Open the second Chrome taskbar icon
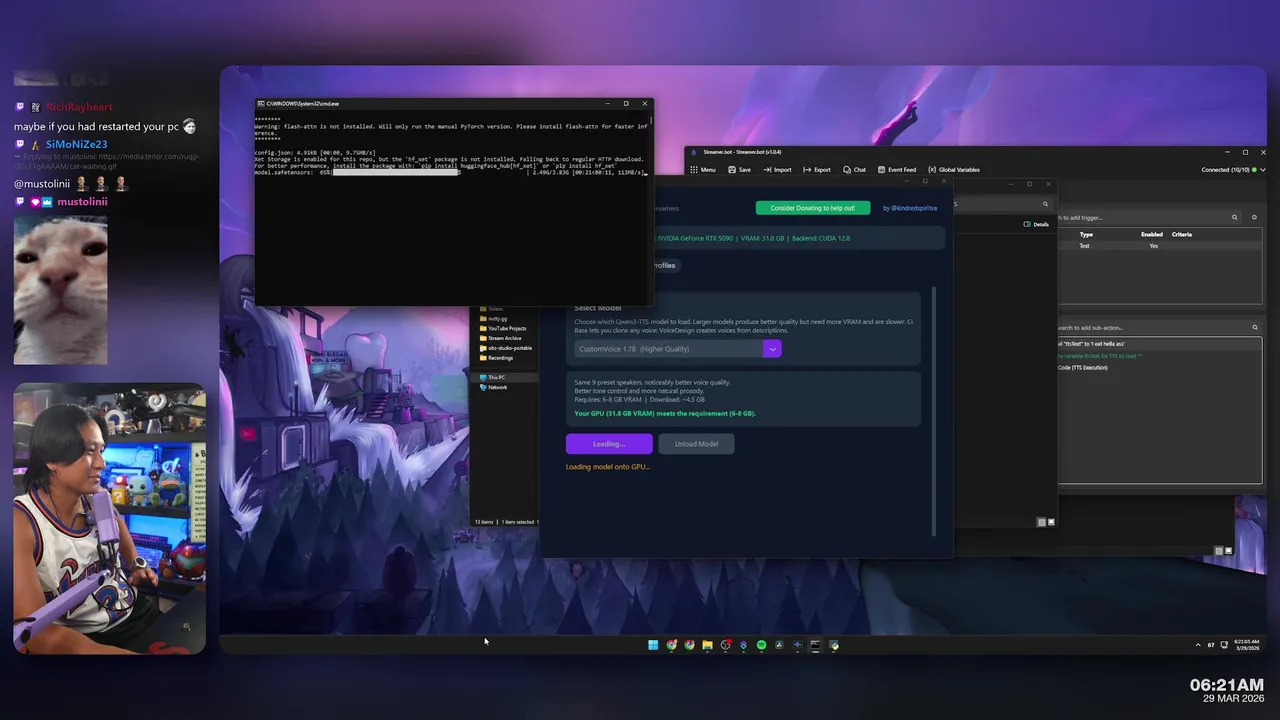Screen dimensions: 1280x720 [689, 645]
